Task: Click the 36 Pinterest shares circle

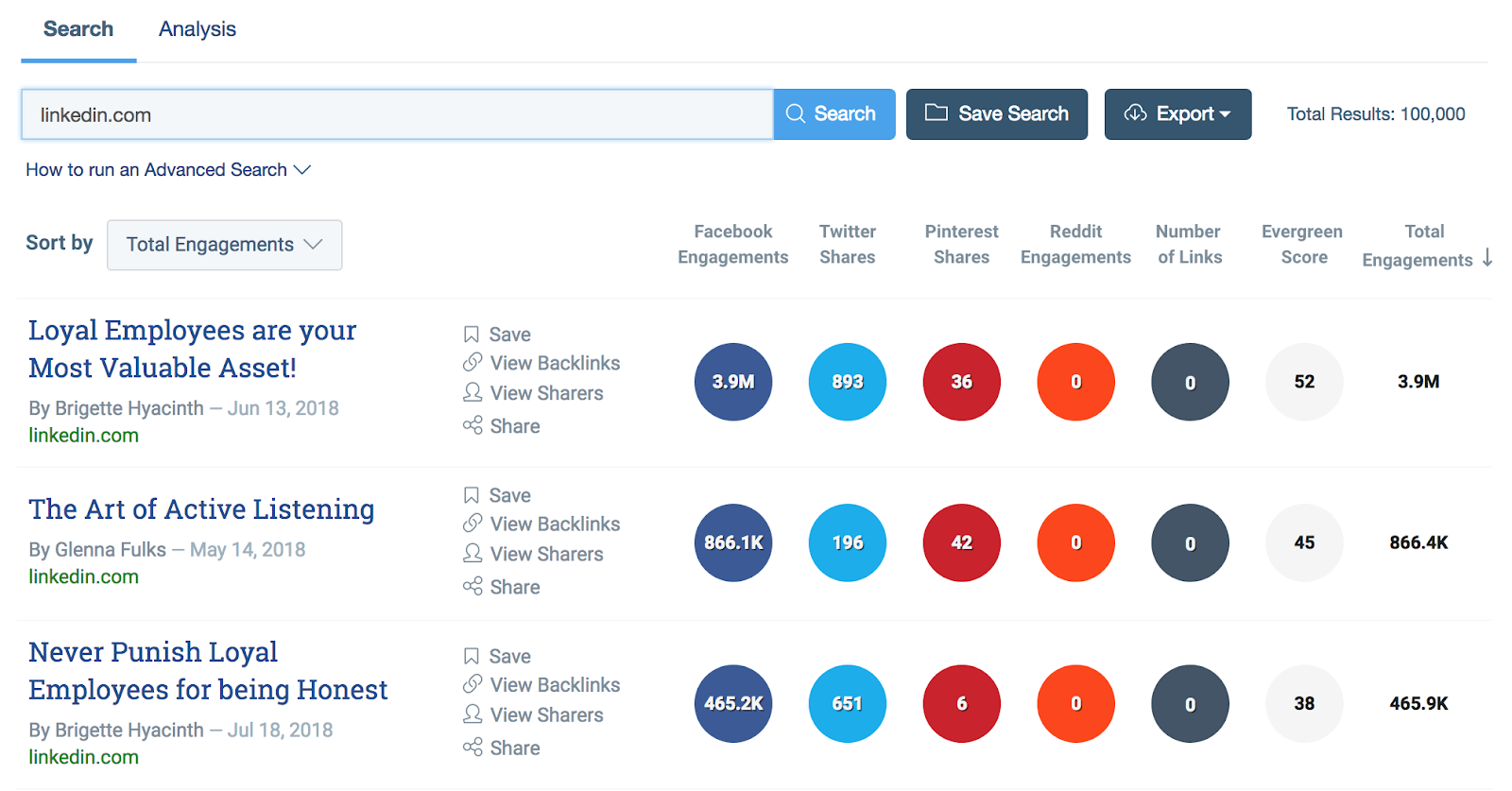Action: (962, 382)
